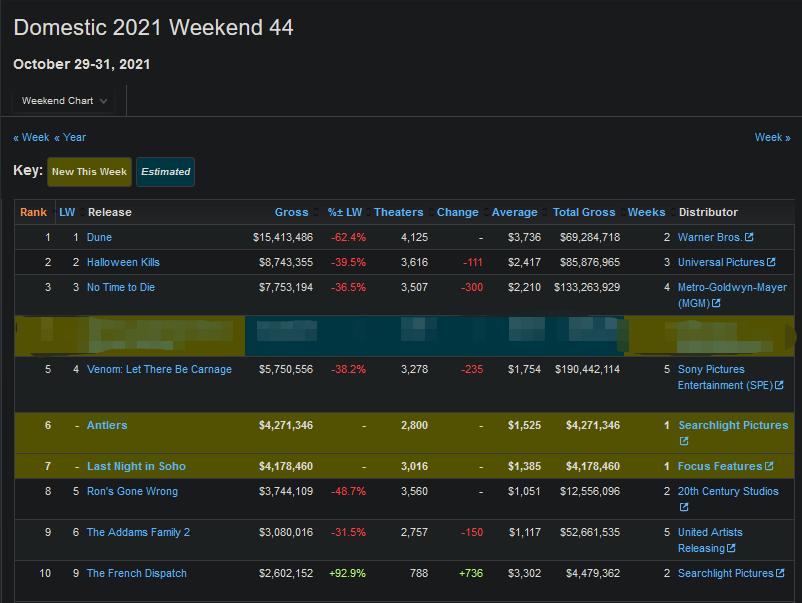Click the Warner Bros. distributor link

click(x=709, y=237)
